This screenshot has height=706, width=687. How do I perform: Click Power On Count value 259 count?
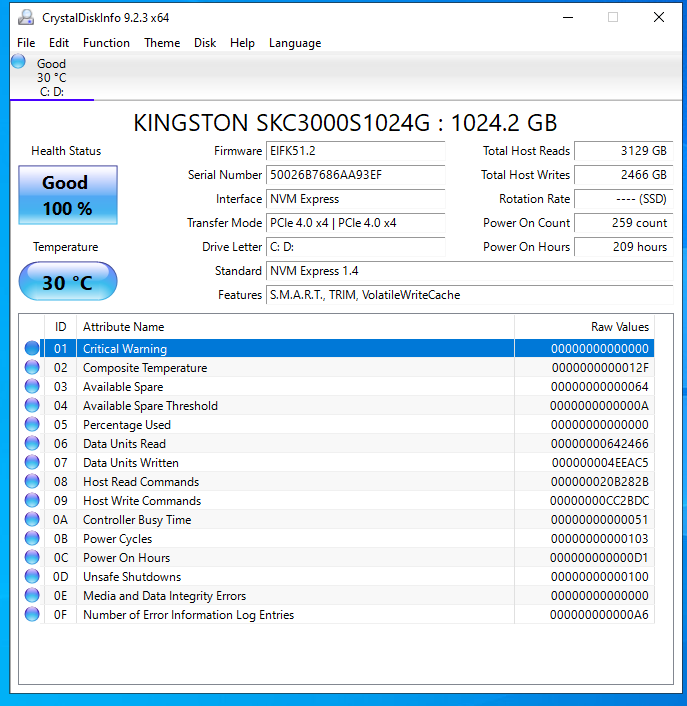(624, 223)
